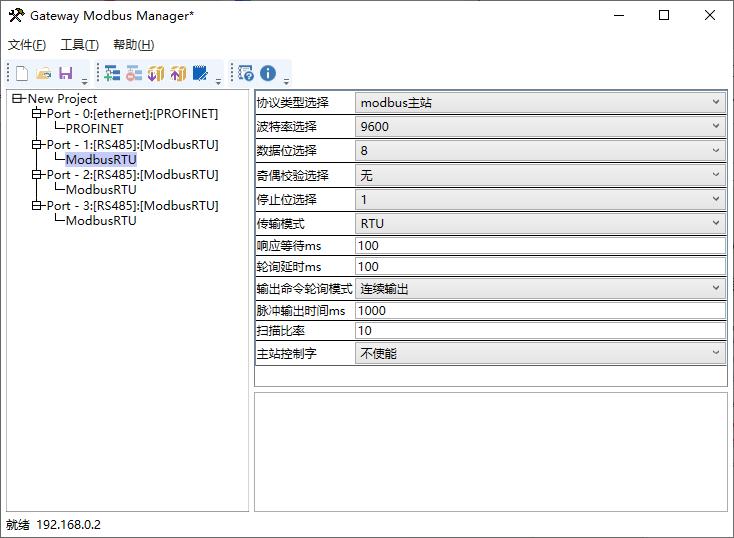Open the 文件(F) menu
This screenshot has height=538, width=734.
pos(27,45)
